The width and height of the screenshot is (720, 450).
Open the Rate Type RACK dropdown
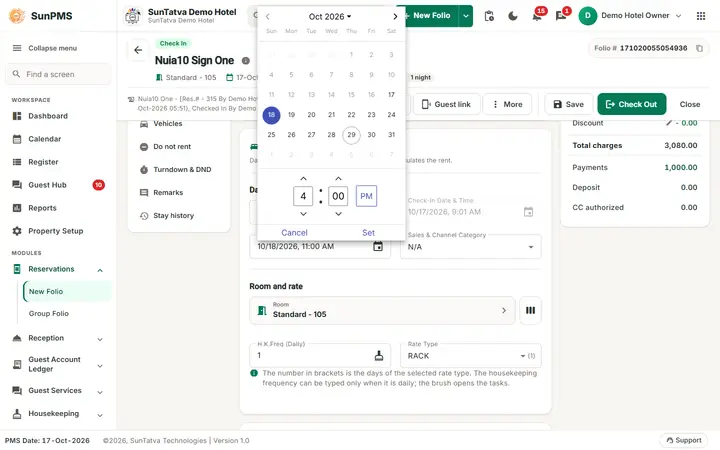point(470,356)
